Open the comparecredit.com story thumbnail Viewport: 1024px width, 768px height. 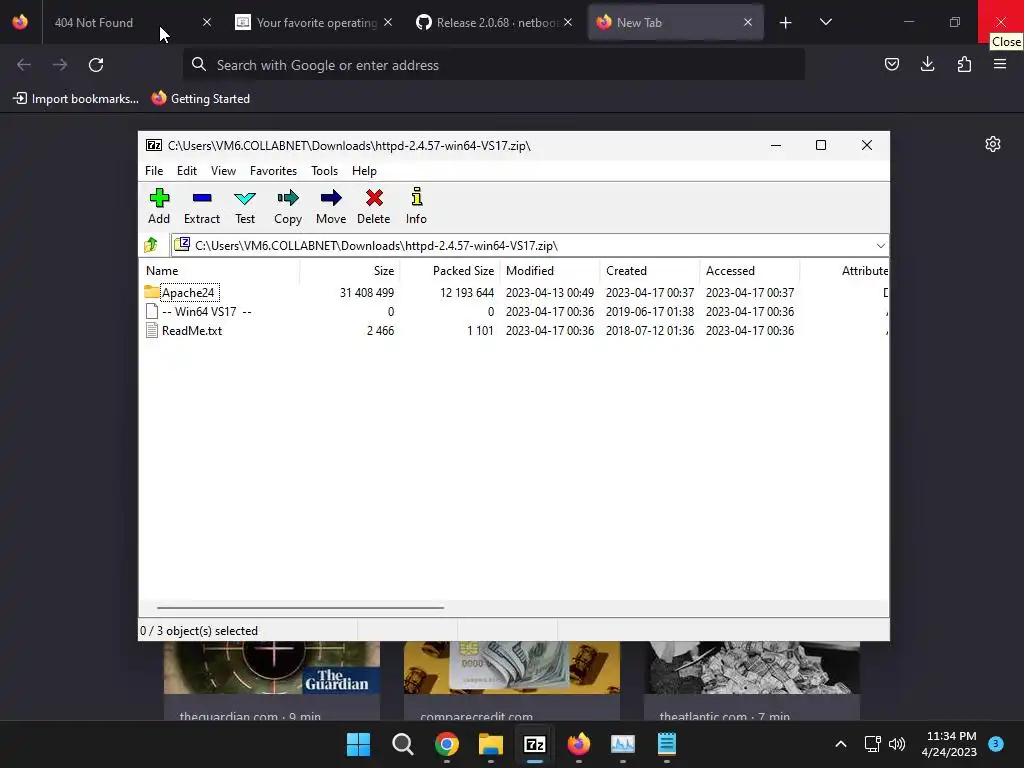[511, 667]
